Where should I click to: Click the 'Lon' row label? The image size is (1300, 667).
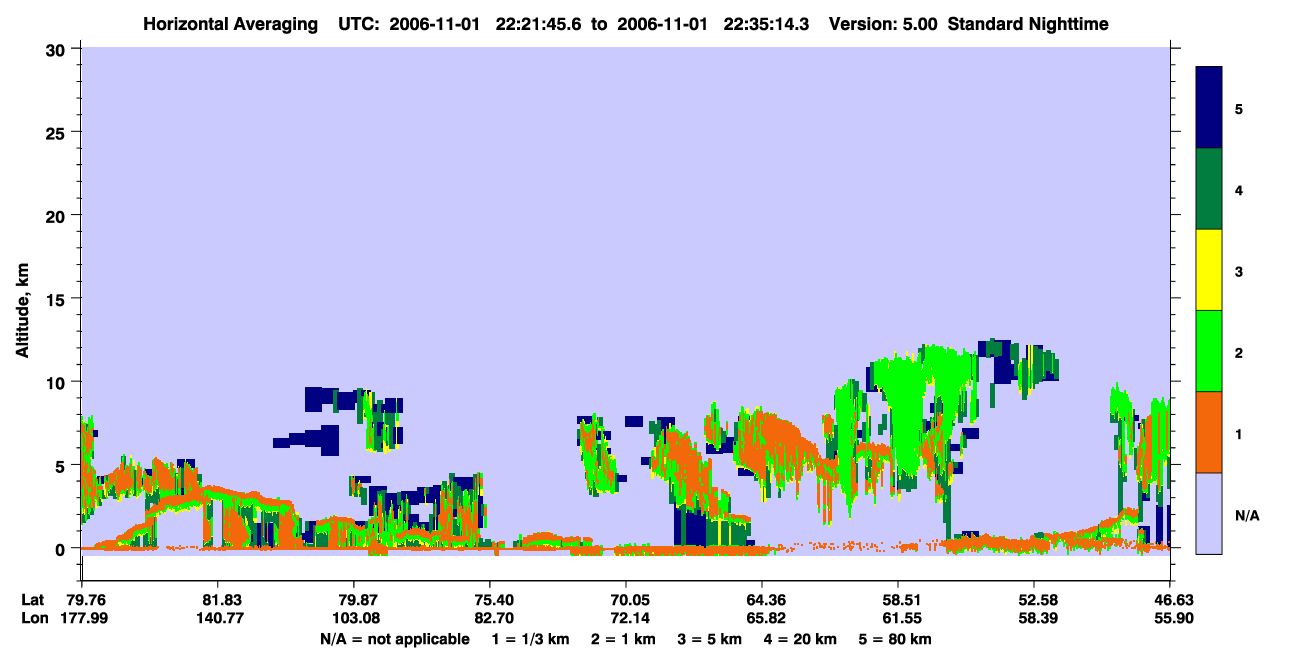click(x=33, y=618)
